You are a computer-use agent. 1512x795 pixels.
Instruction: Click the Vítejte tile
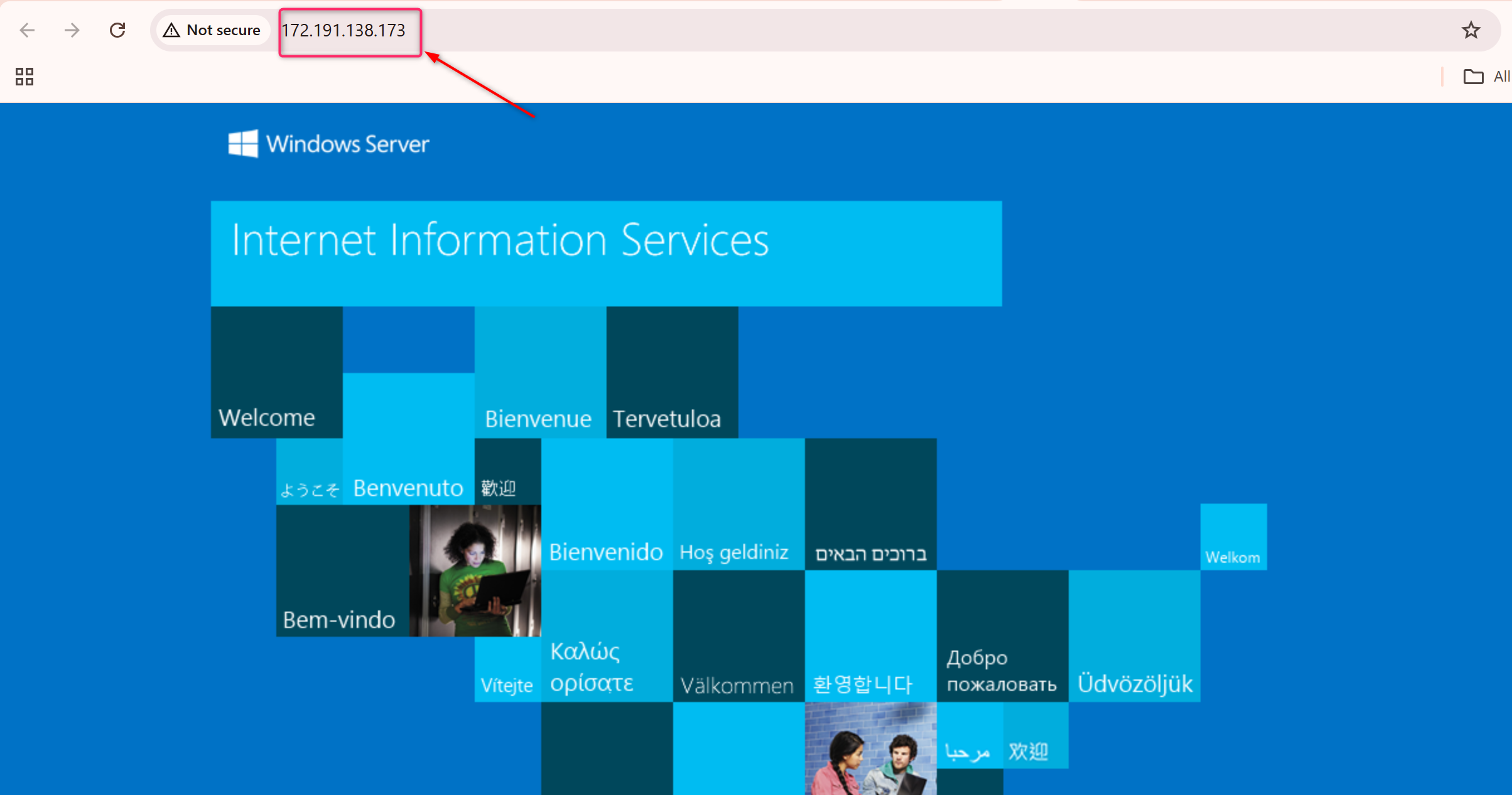[x=508, y=669]
